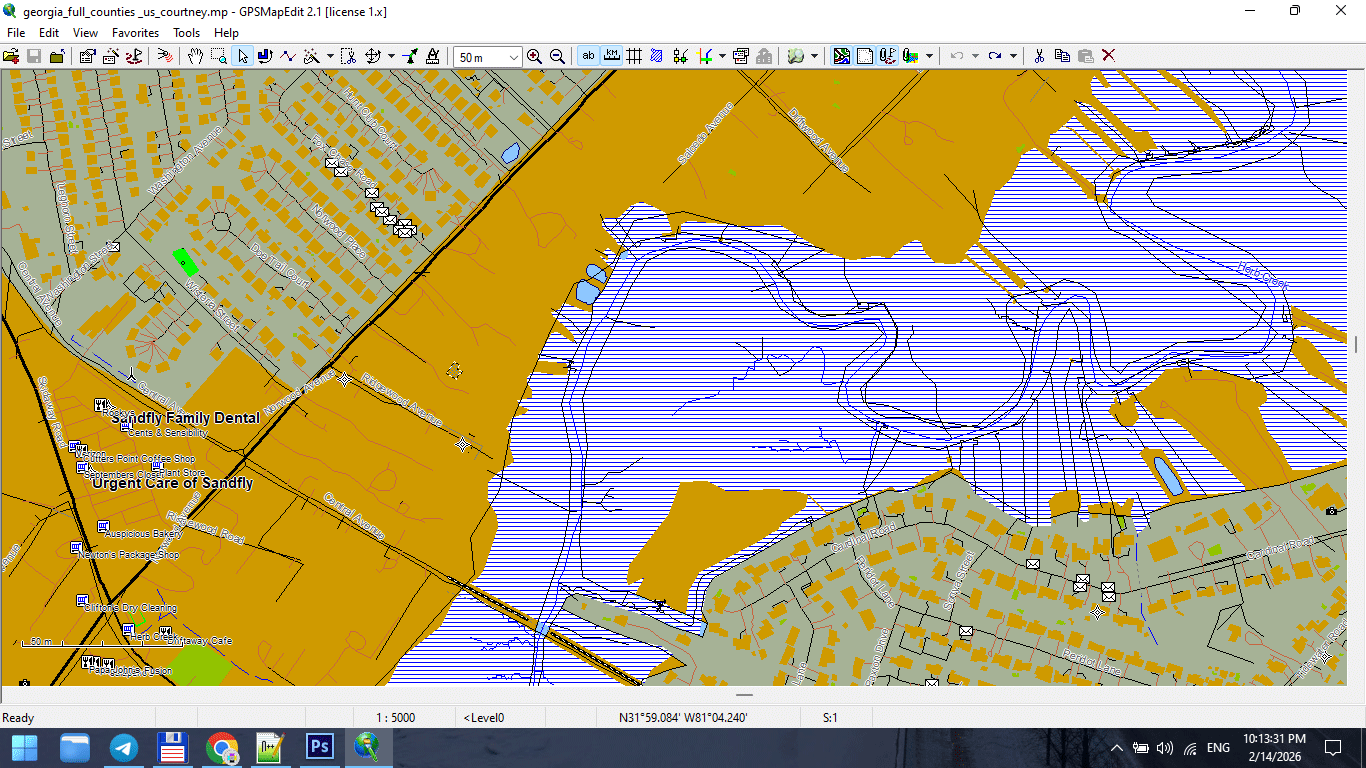Select the arrow pointer selection tool
Viewport: 1366px width, 768px height.
click(242, 56)
